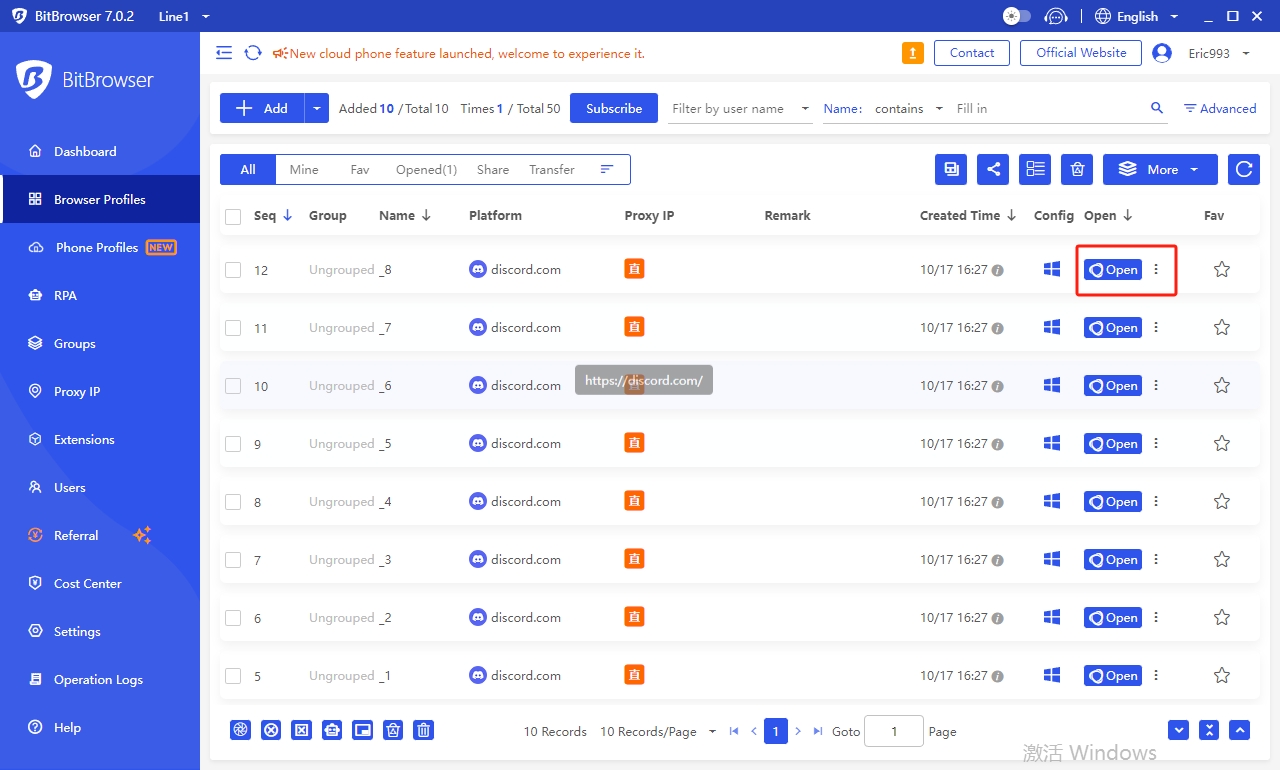Switch to the Fav tab
Screen dimensions: 1280x770
click(x=360, y=170)
